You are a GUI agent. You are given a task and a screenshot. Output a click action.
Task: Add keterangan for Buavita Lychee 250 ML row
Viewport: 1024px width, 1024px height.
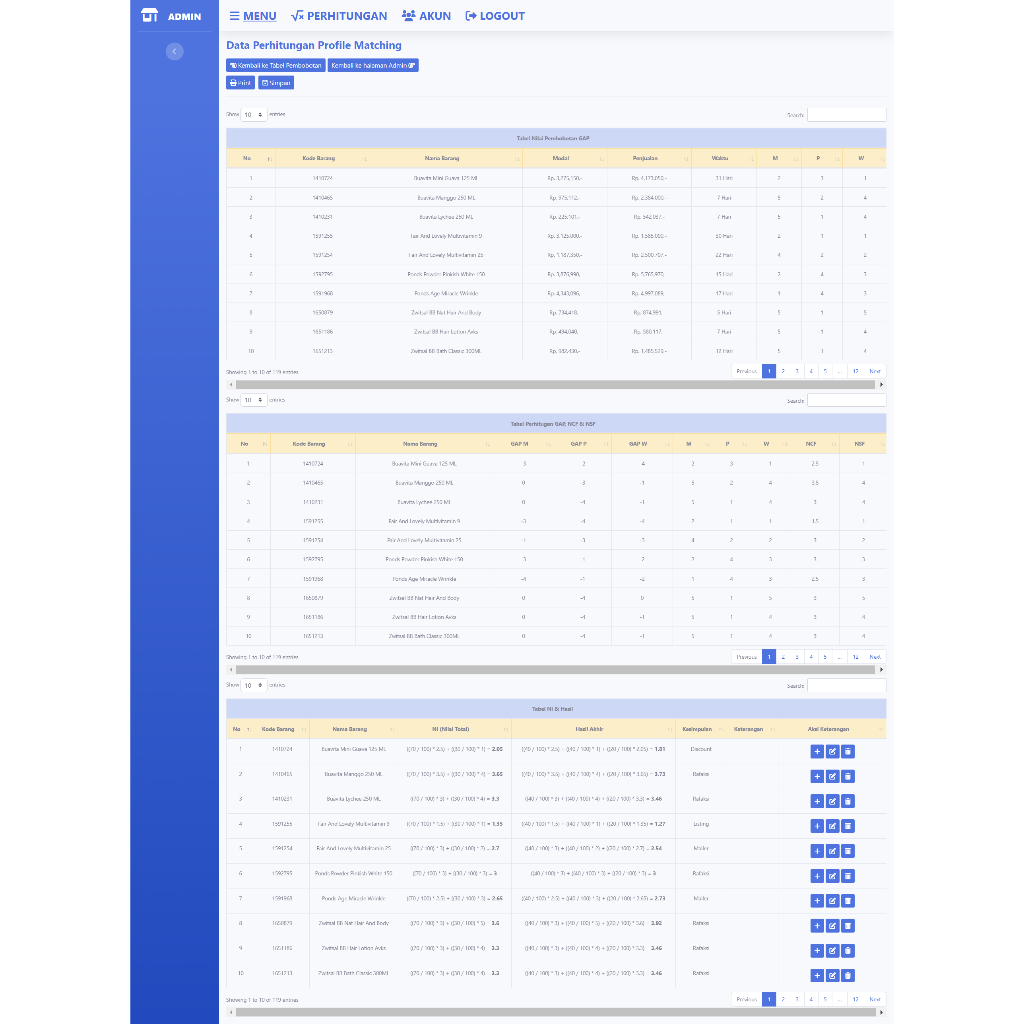(x=817, y=801)
